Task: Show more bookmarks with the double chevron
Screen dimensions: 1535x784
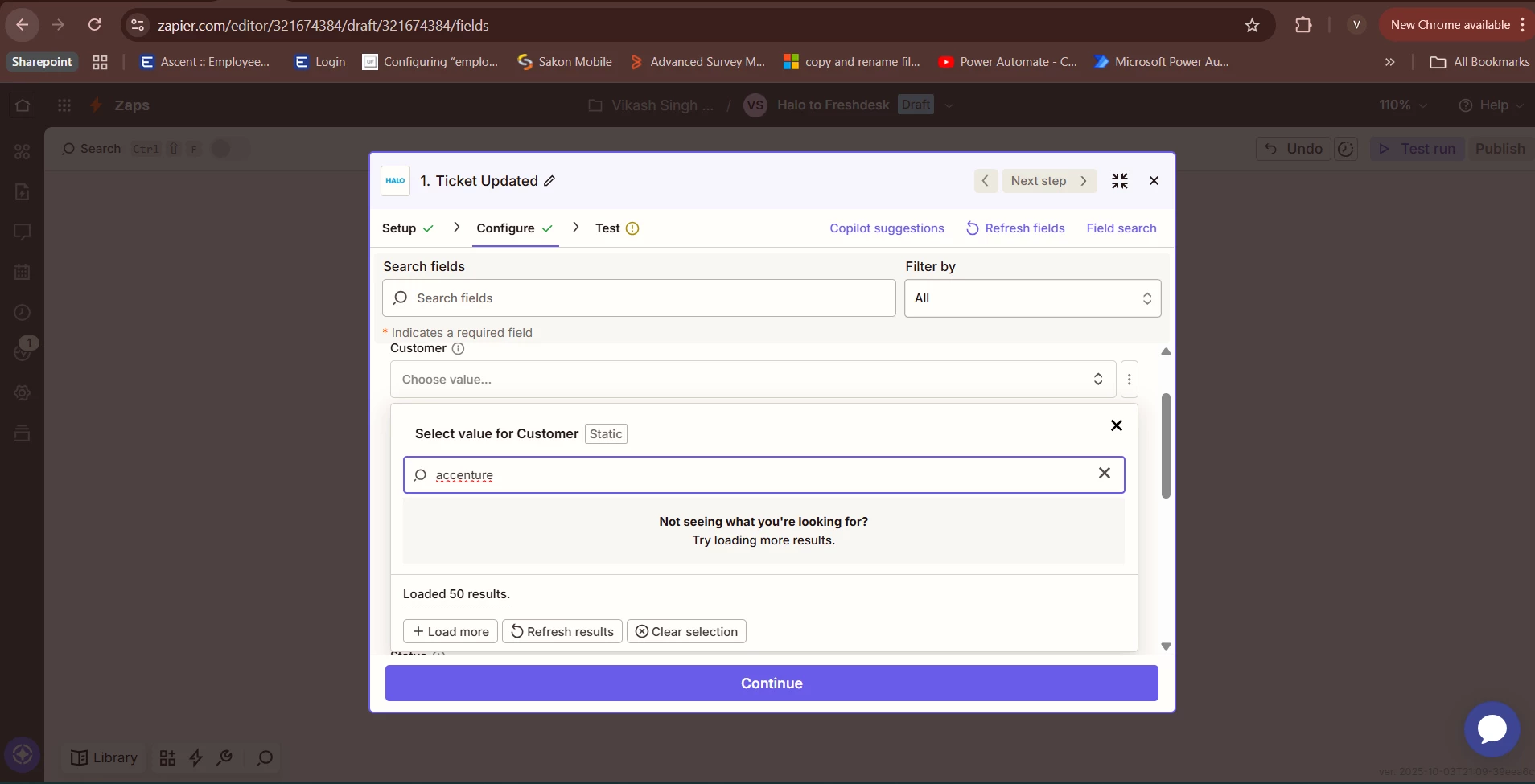Action: pyautogui.click(x=1389, y=62)
